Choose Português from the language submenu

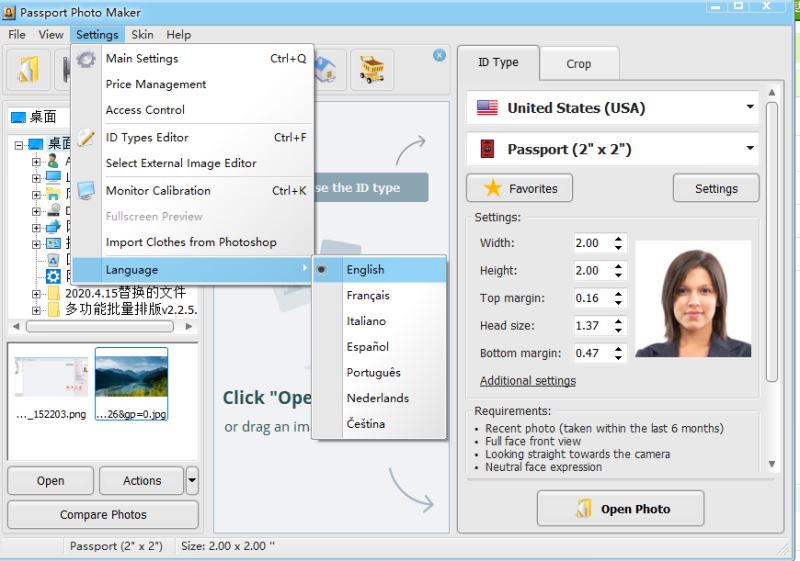(379, 372)
